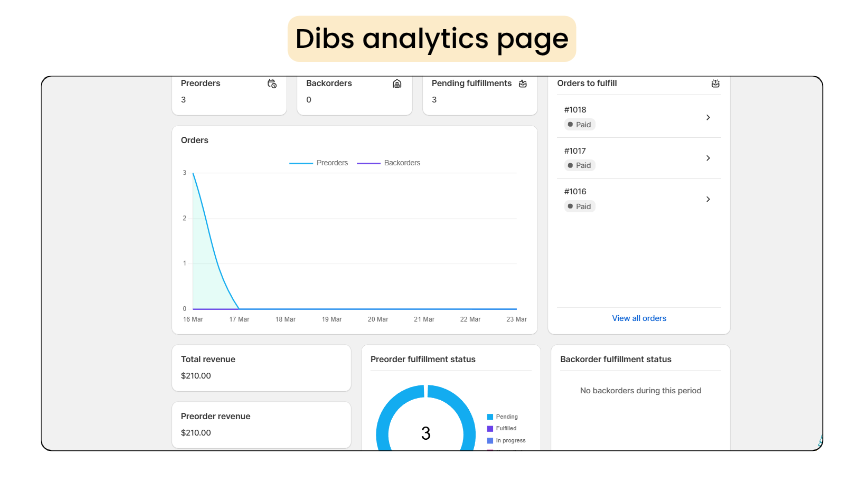Click the Backorders summary card title
The image size is (864, 486).
coord(329,83)
